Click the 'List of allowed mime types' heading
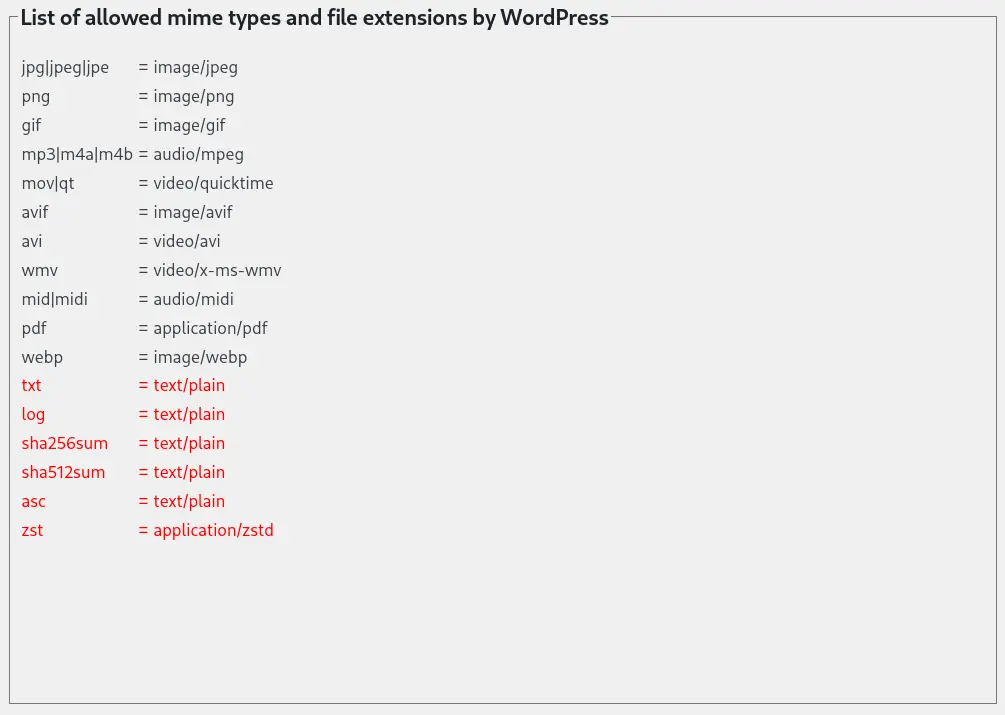Viewport: 1005px width, 715px height. [314, 17]
